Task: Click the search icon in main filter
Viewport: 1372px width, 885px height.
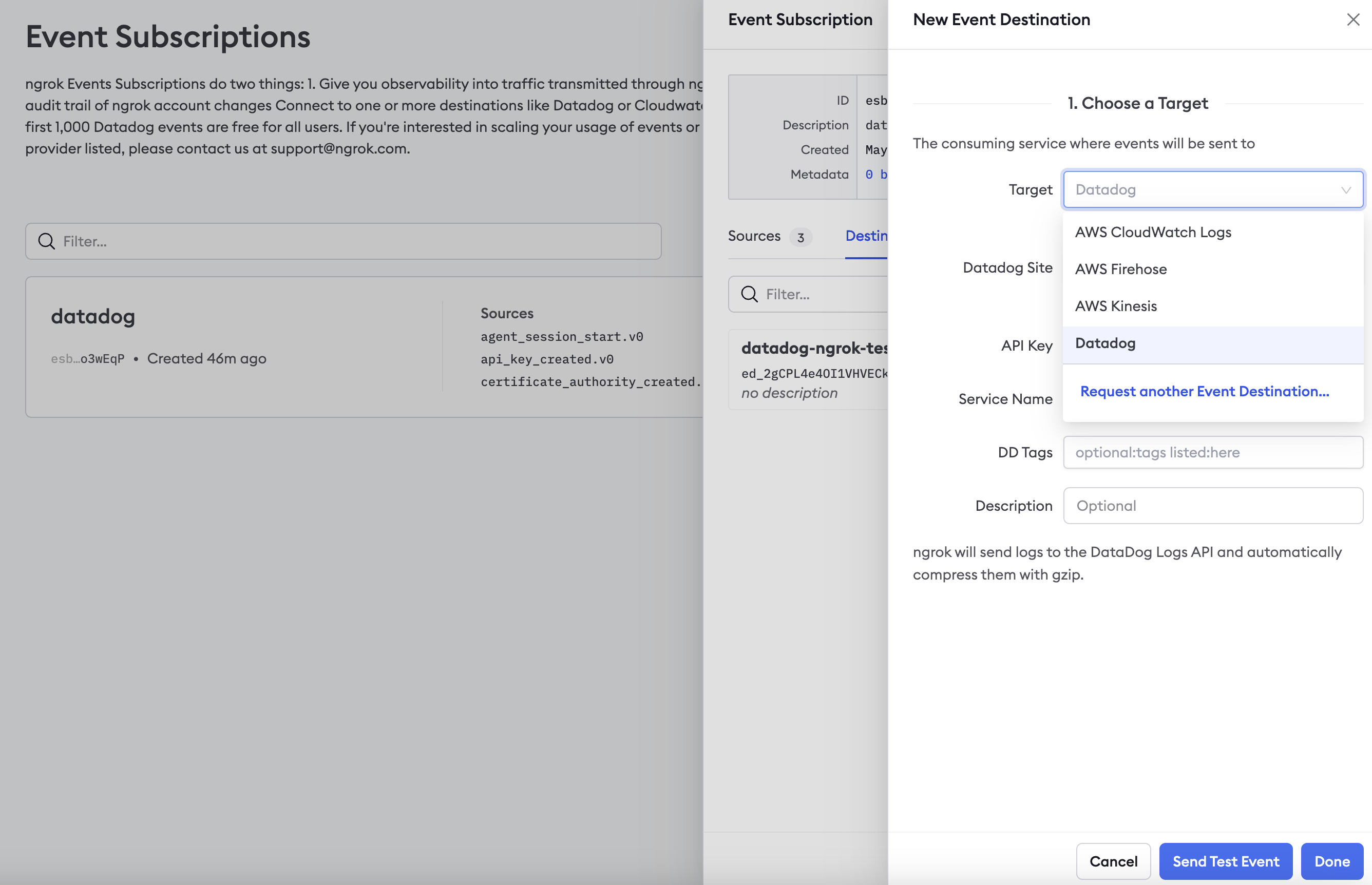Action: pyautogui.click(x=47, y=241)
